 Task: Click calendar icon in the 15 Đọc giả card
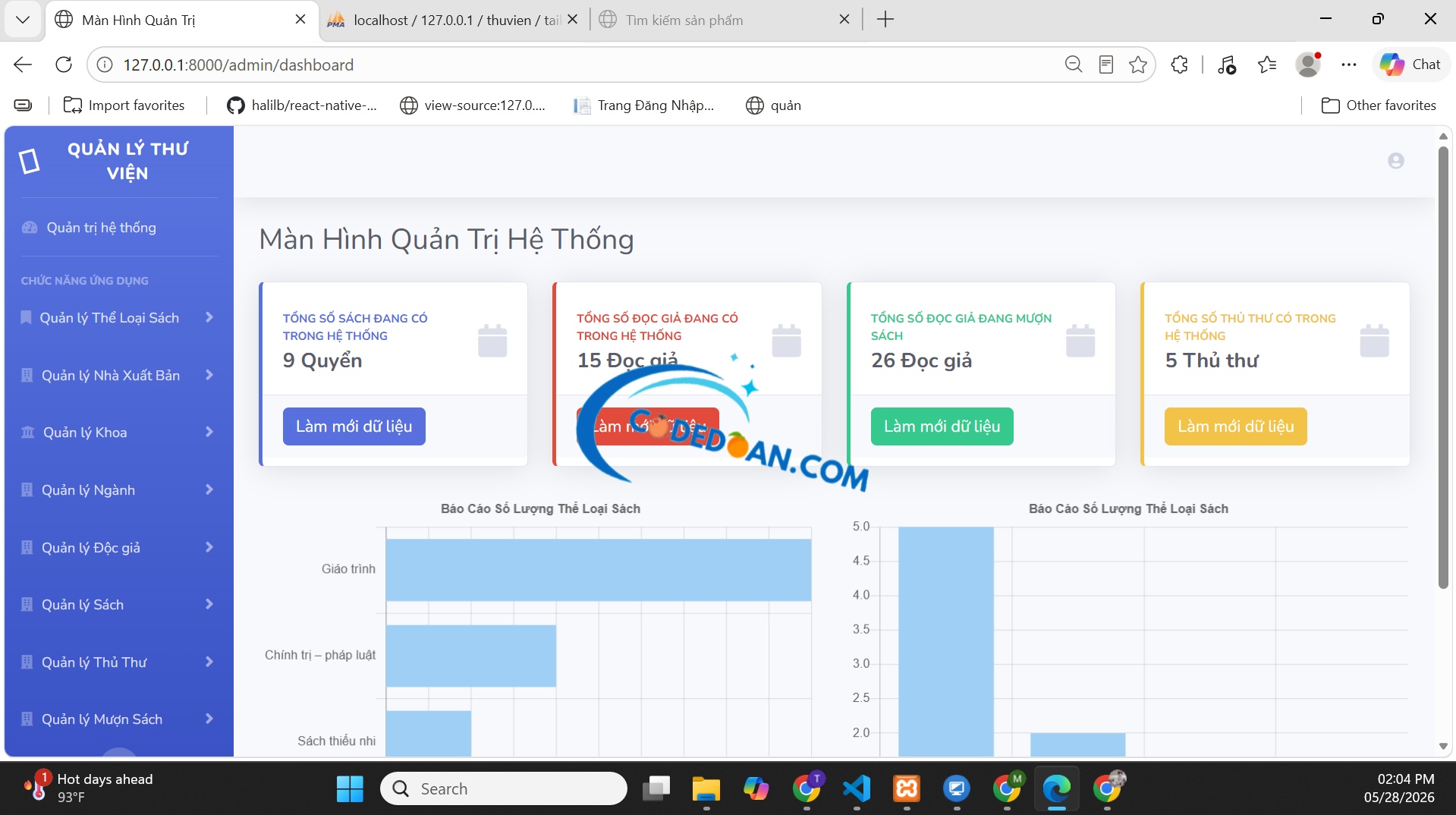point(786,341)
